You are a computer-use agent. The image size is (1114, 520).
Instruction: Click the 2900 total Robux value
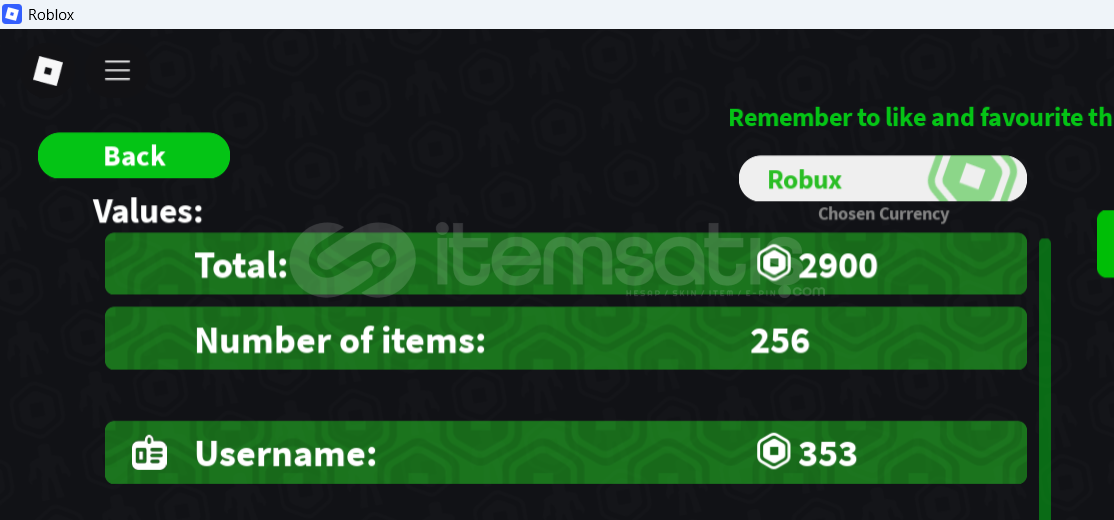[838, 266]
